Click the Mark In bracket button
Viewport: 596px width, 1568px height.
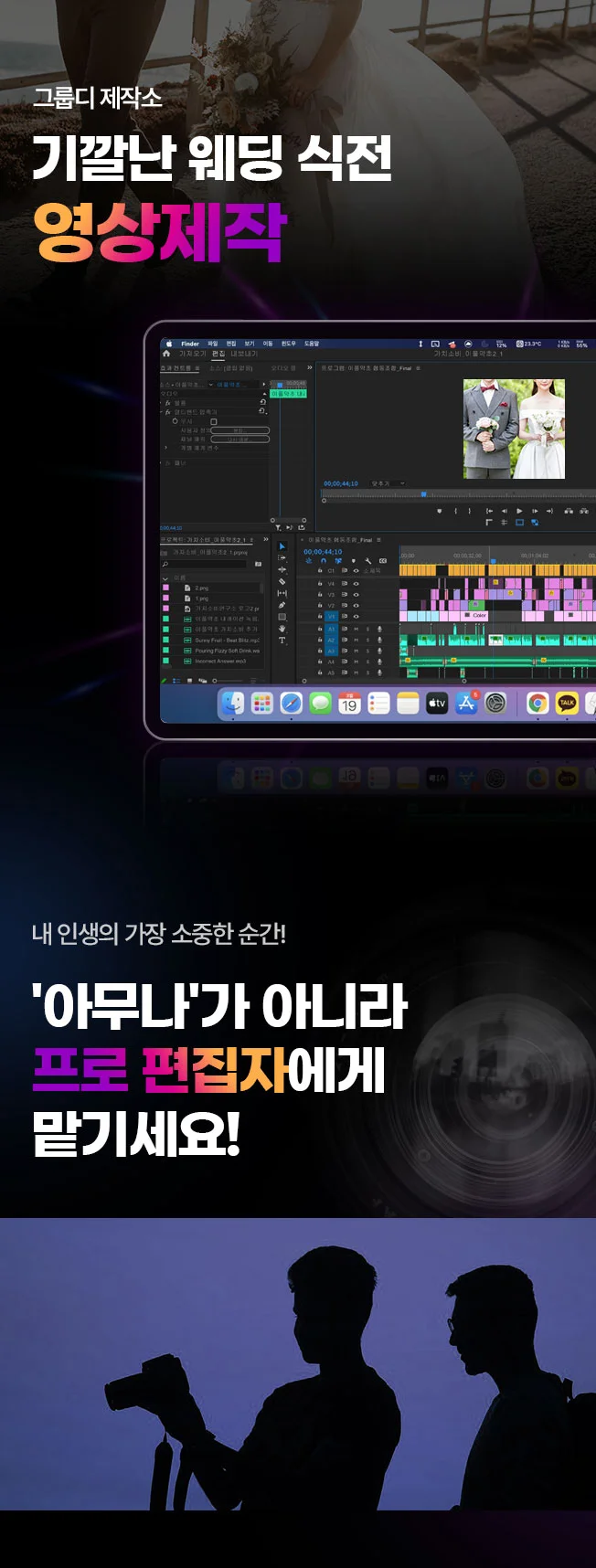456,511
